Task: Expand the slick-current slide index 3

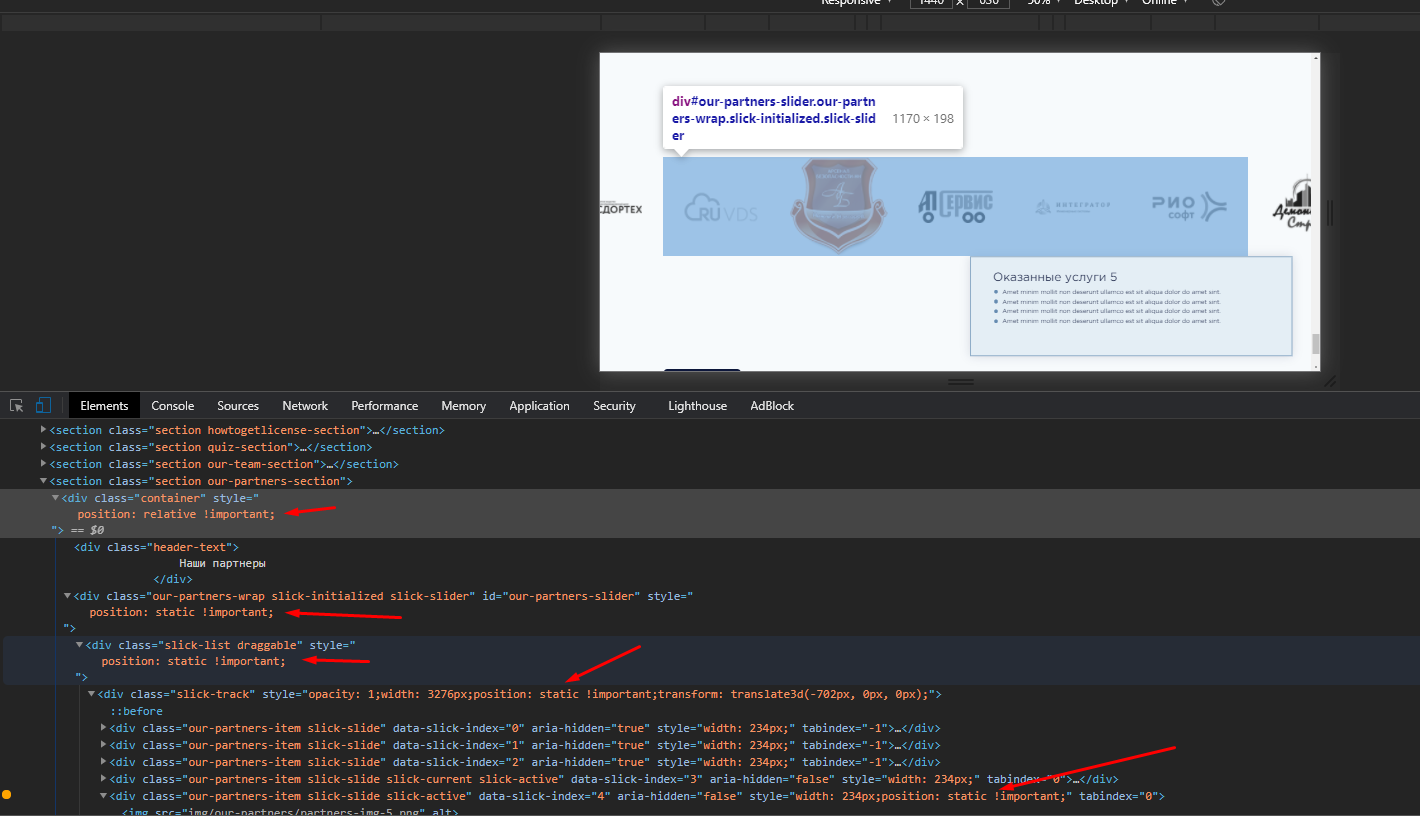Action: pos(103,779)
